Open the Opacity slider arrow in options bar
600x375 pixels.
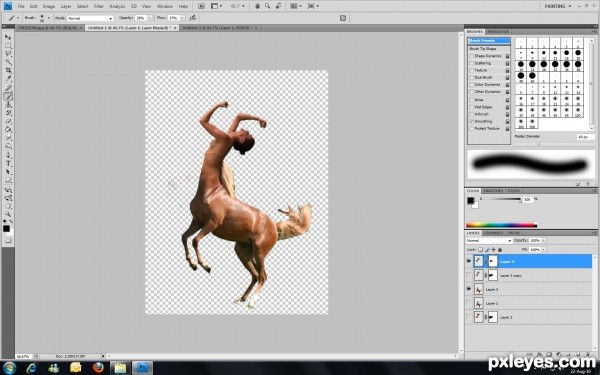click(x=150, y=18)
